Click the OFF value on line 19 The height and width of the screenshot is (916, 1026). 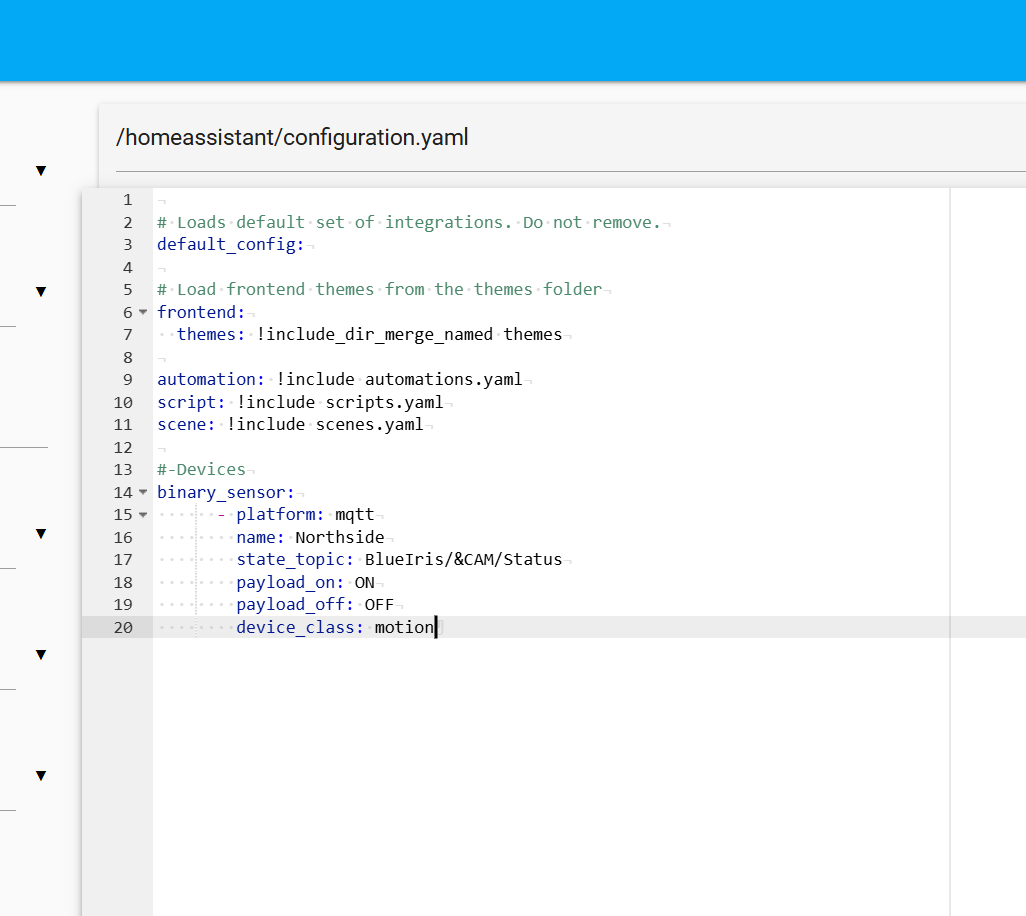click(380, 605)
